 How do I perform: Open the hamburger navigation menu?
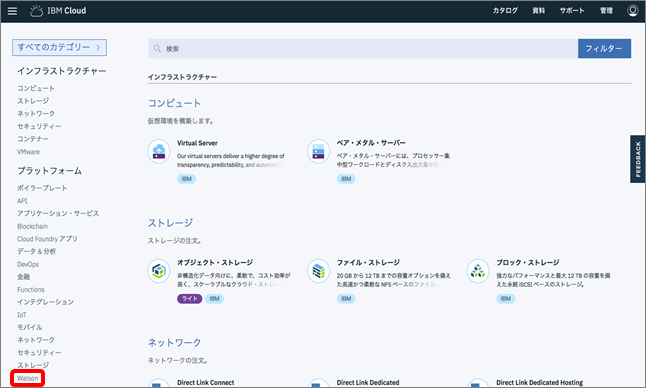click(12, 11)
